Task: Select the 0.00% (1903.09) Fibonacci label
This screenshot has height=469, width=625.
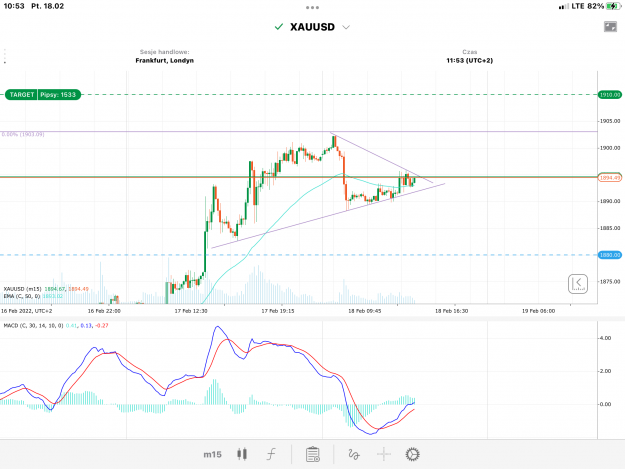Action: (23, 134)
